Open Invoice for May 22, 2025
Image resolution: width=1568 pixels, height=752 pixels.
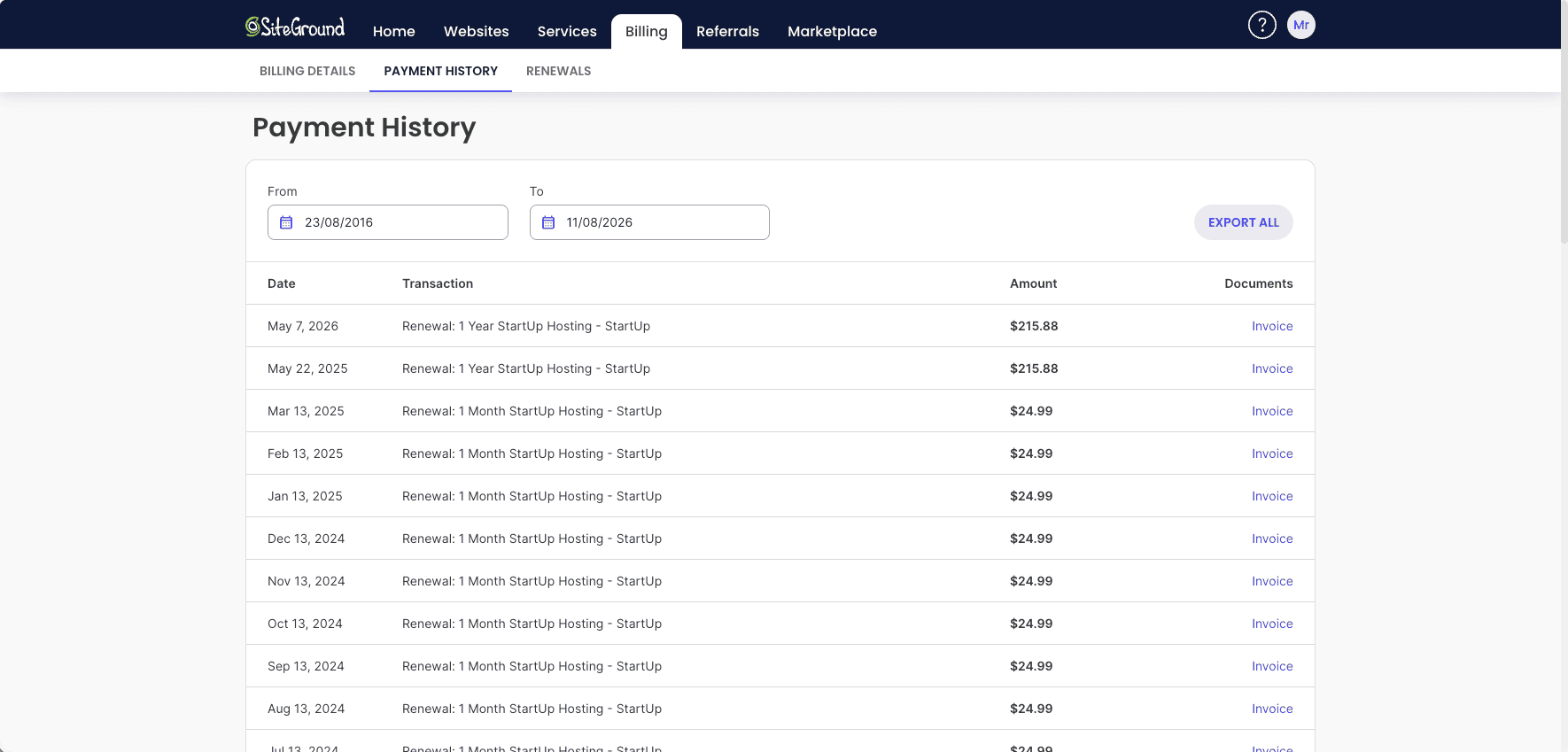pyautogui.click(x=1272, y=368)
